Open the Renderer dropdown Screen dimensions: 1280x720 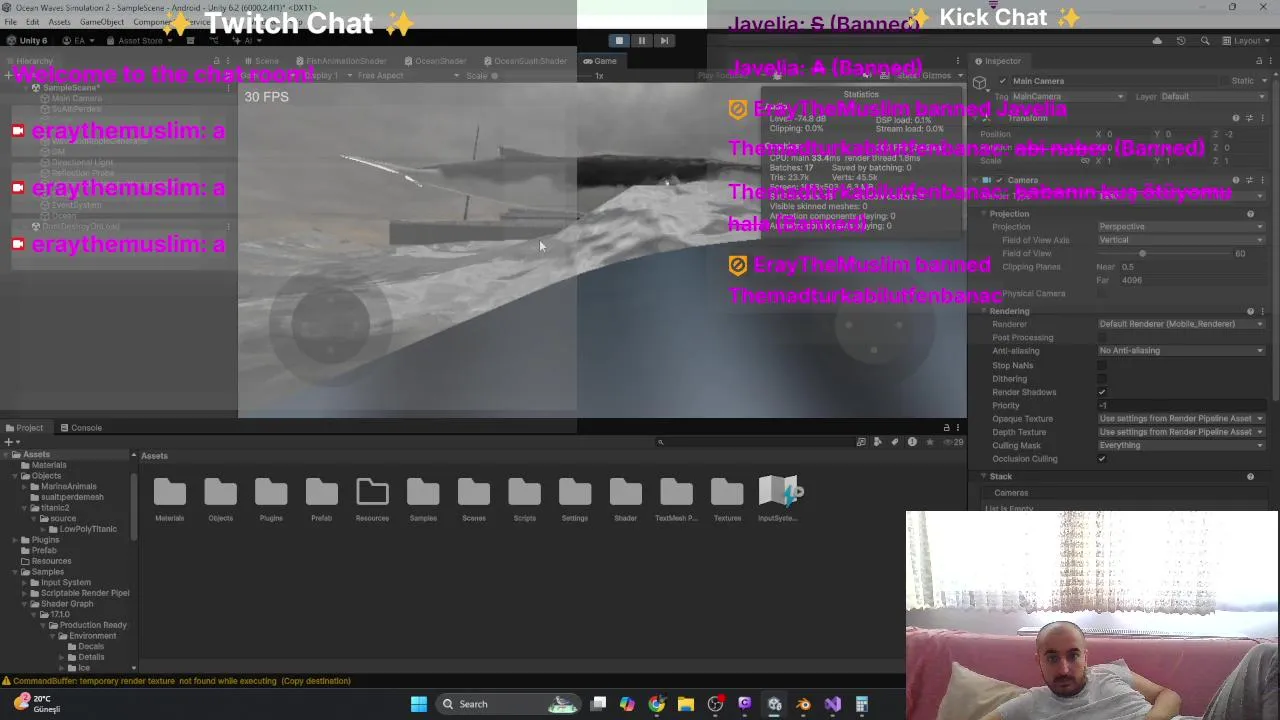pos(1180,324)
